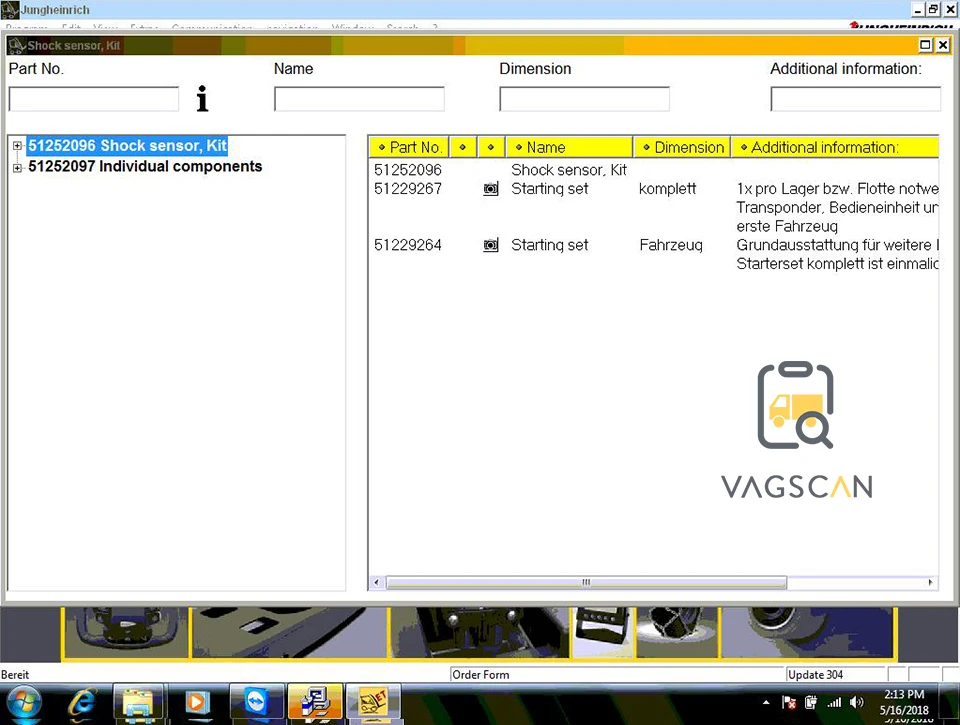Viewport: 960px width, 725px height.
Task: Open the camera image for part 51229267
Action: click(490, 189)
